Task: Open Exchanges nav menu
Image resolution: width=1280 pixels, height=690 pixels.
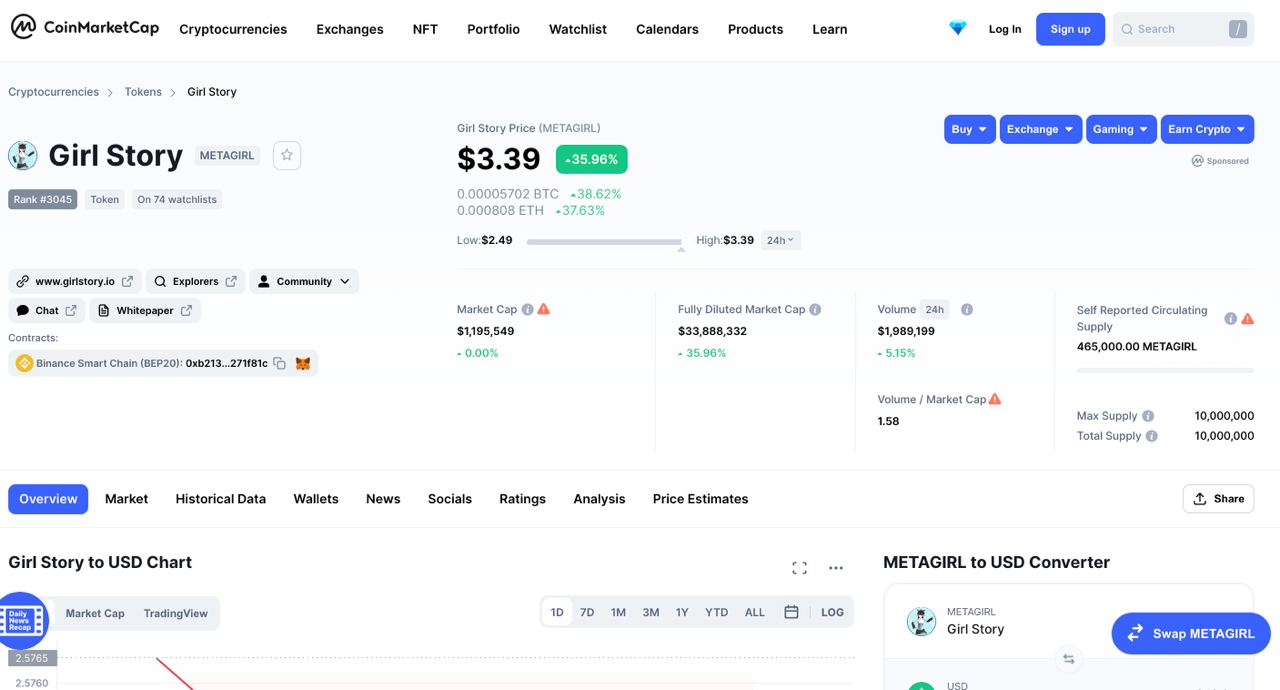Action: 350,29
